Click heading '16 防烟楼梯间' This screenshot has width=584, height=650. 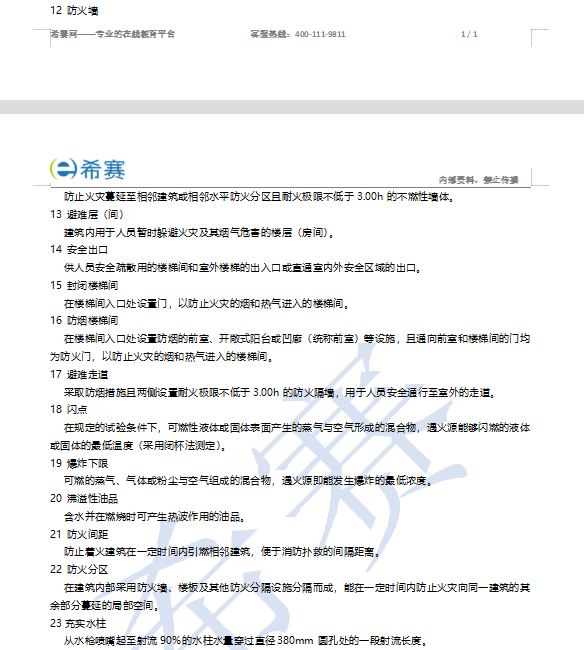pyautogui.click(x=84, y=320)
